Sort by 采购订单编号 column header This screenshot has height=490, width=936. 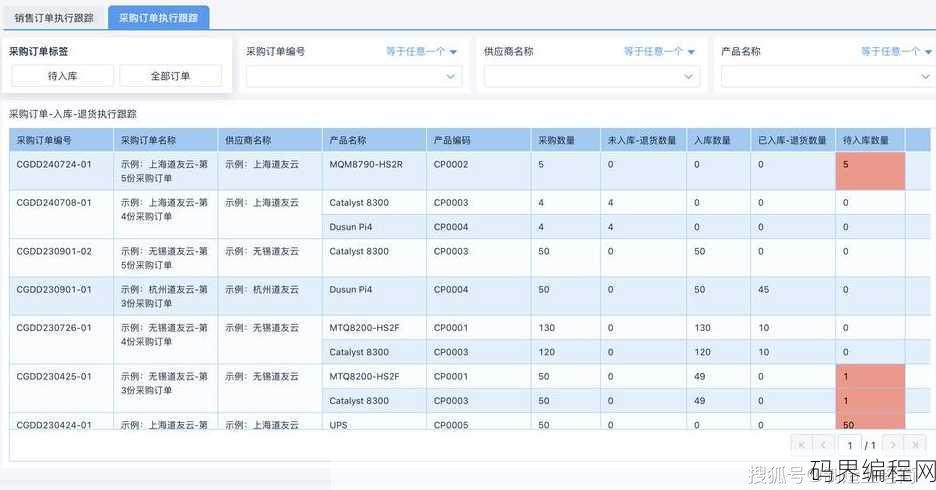61,140
